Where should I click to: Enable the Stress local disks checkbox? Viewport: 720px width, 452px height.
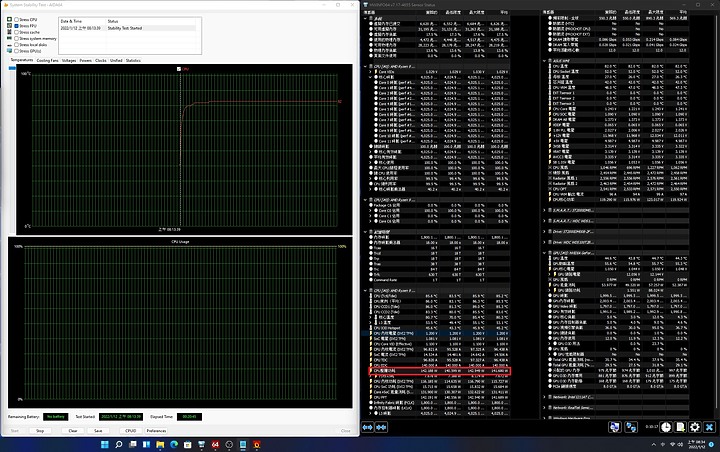(17, 45)
